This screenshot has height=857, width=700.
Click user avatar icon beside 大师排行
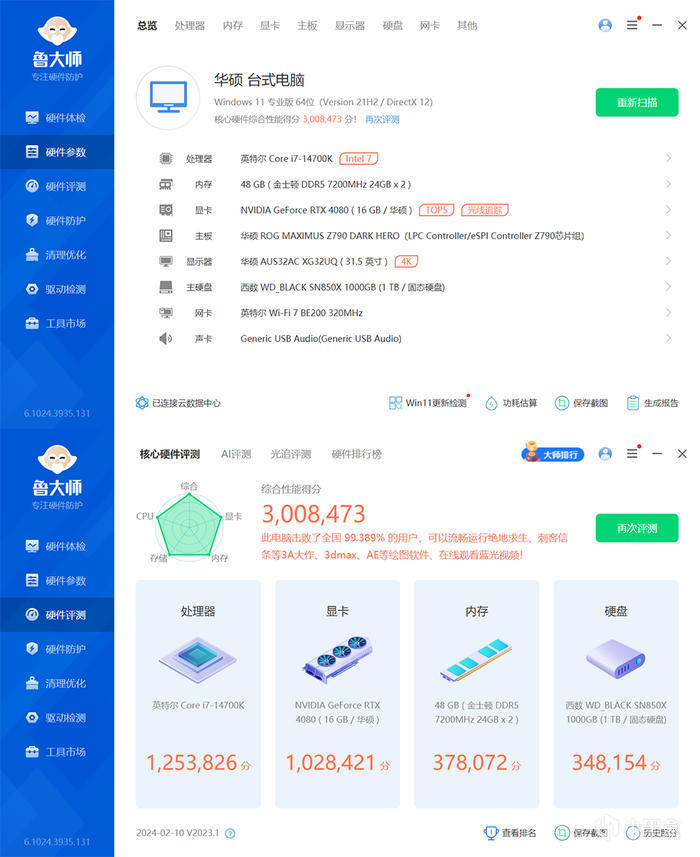(605, 454)
